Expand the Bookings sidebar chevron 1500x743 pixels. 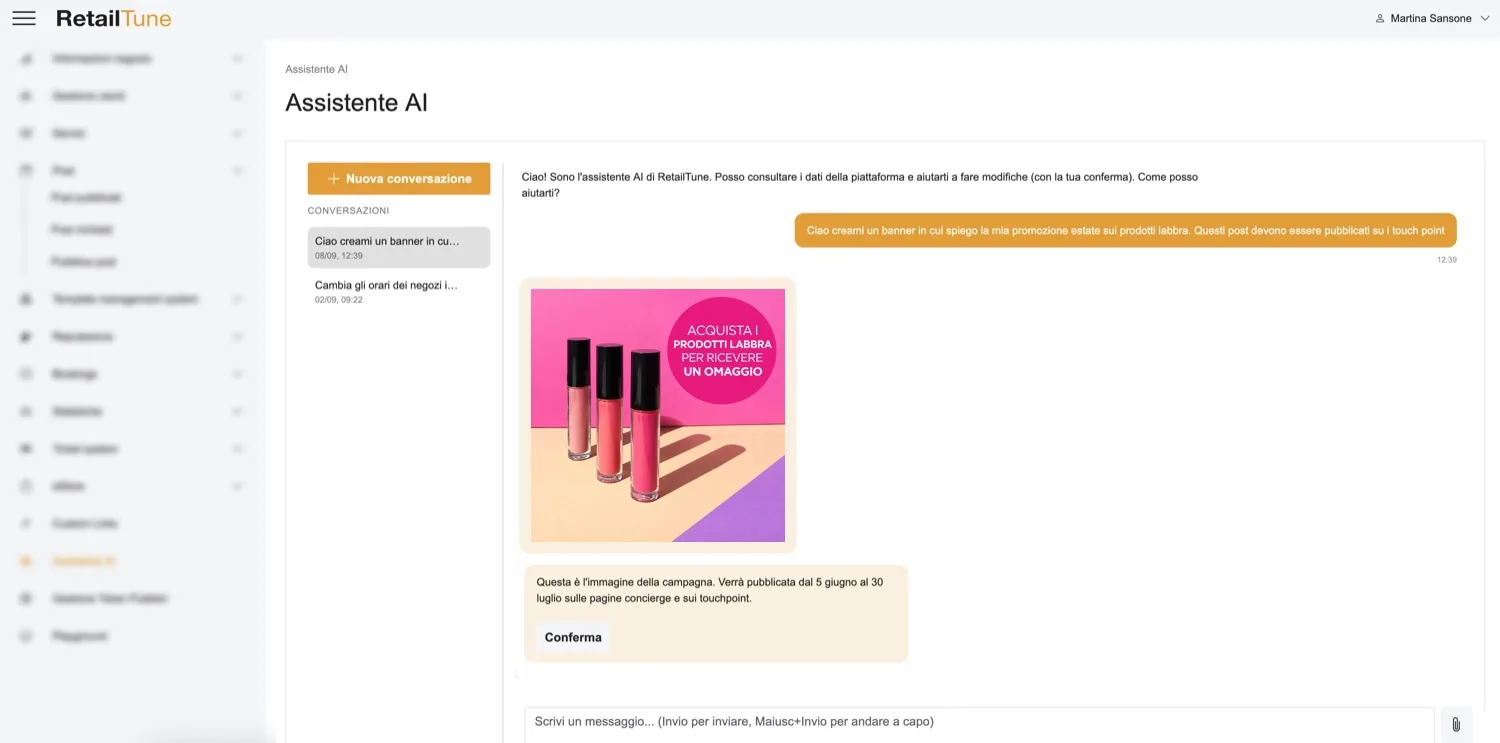[x=237, y=374]
